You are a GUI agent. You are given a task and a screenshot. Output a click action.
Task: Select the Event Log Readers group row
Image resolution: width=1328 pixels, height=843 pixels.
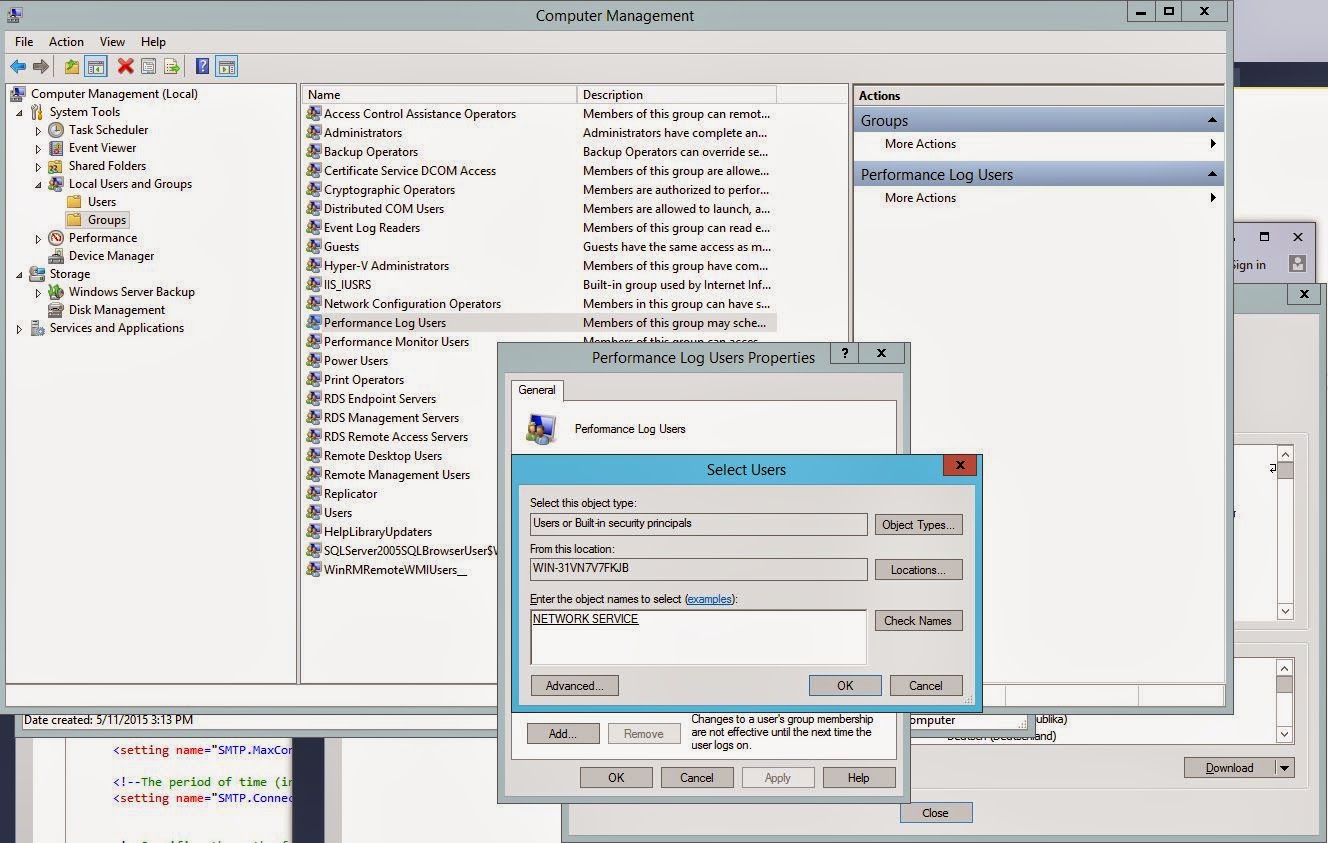point(540,228)
